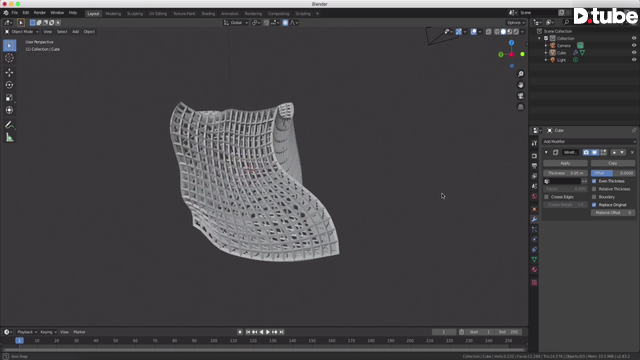
Task: Hide the Cube via eye icon
Action: 634,53
